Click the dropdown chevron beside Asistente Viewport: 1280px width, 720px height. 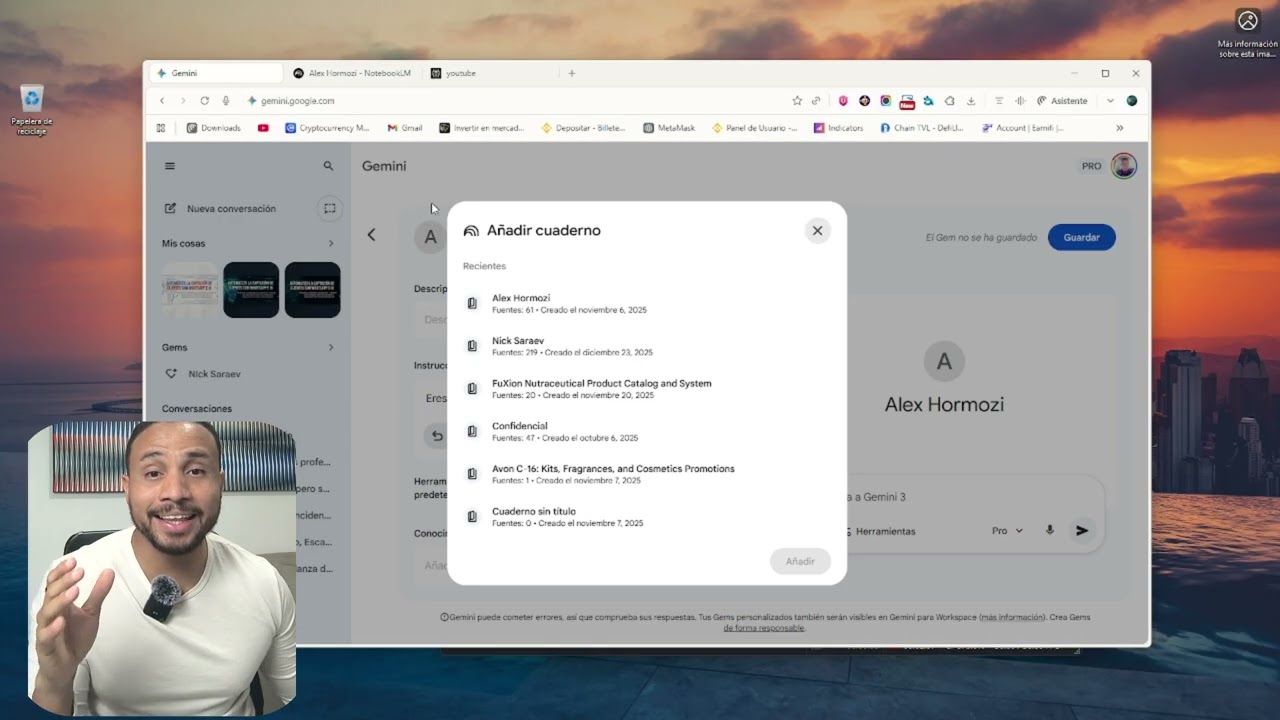(1110, 101)
